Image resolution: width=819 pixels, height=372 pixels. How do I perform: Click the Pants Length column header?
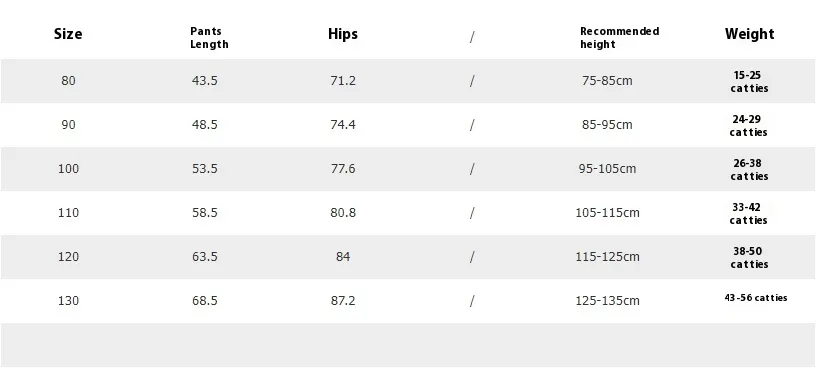point(209,38)
